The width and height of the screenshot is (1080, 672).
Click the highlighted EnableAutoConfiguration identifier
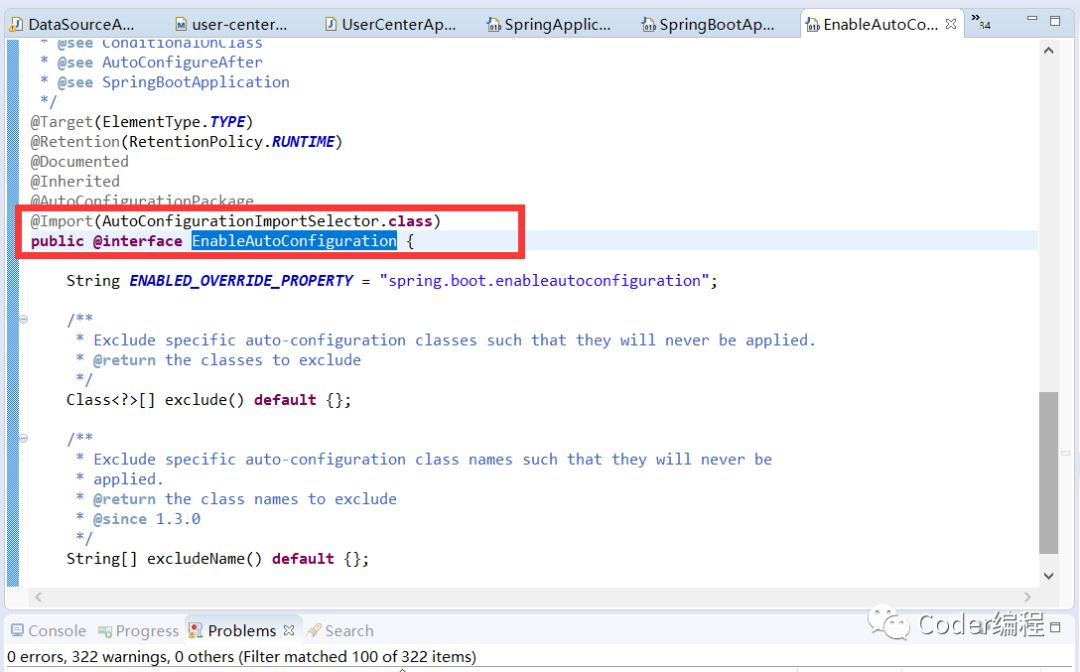pos(294,241)
